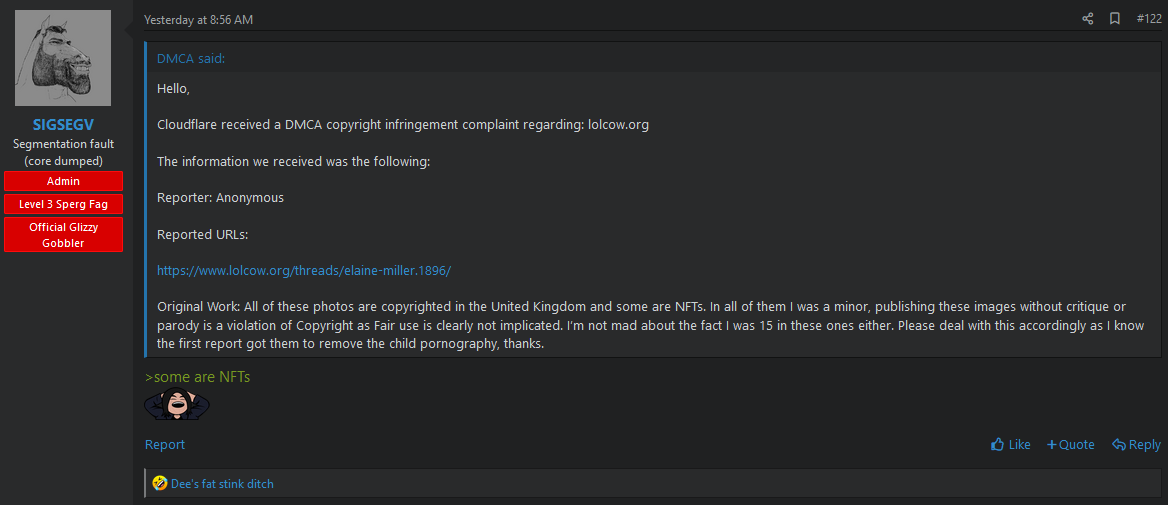Image resolution: width=1168 pixels, height=505 pixels.
Task: Click the red Level 3 user badge
Action: tap(63, 204)
